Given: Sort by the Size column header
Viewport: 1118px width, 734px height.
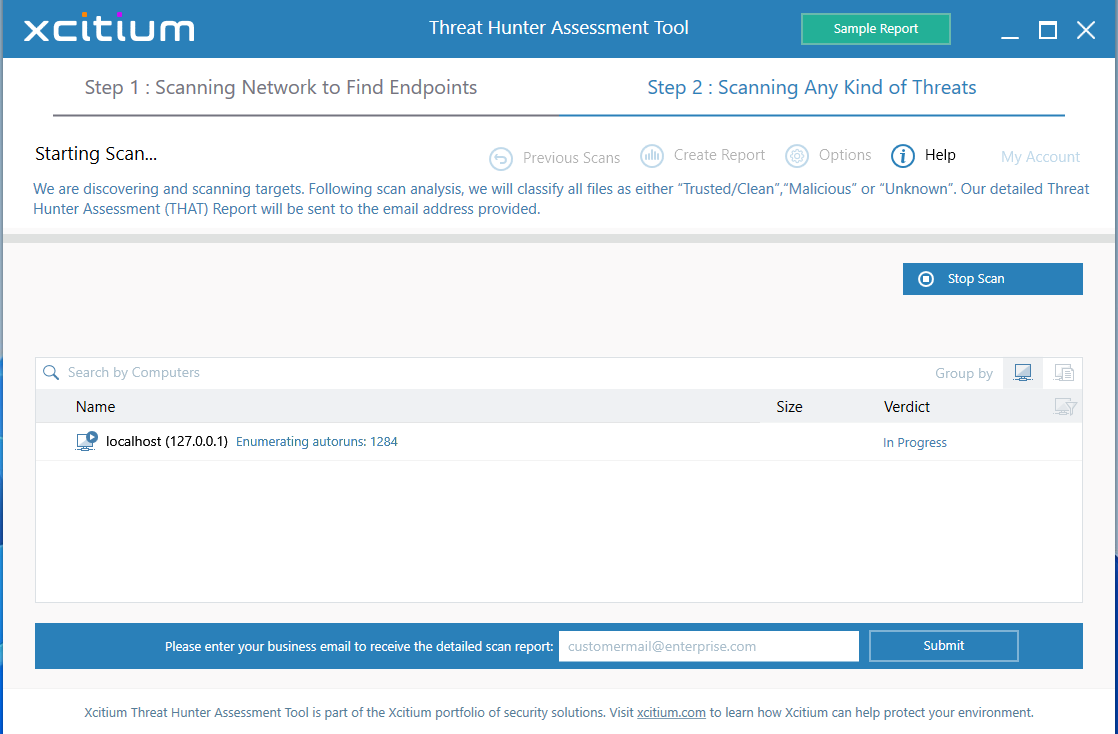Looking at the screenshot, I should tap(789, 407).
